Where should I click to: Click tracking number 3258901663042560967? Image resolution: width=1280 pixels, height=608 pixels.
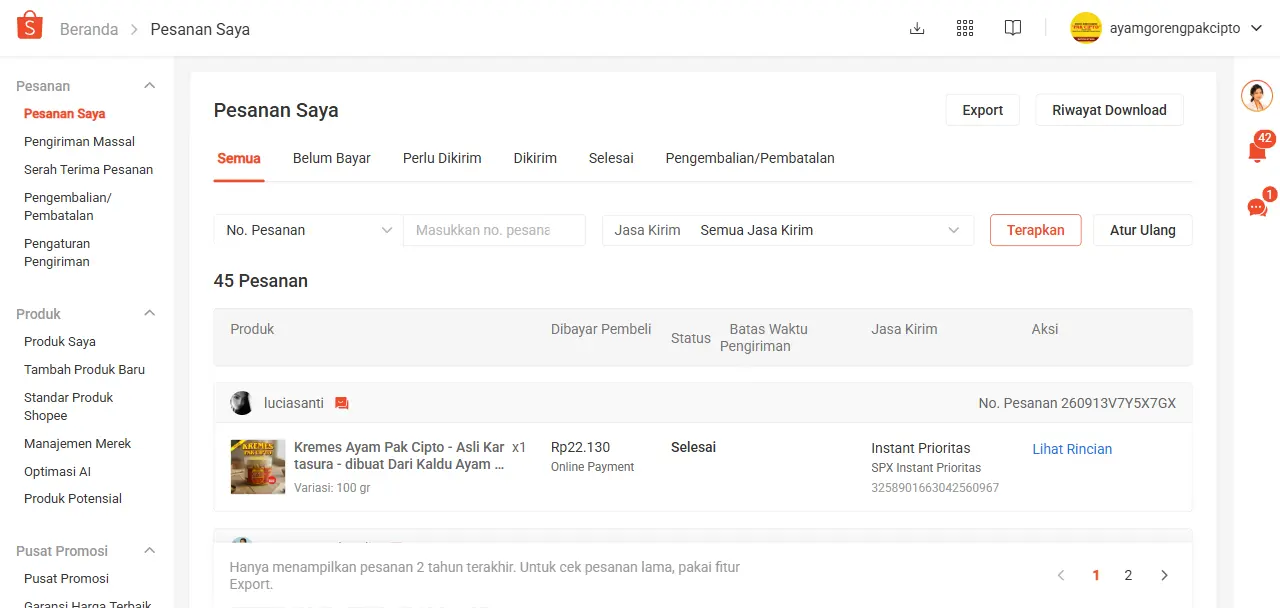[935, 488]
